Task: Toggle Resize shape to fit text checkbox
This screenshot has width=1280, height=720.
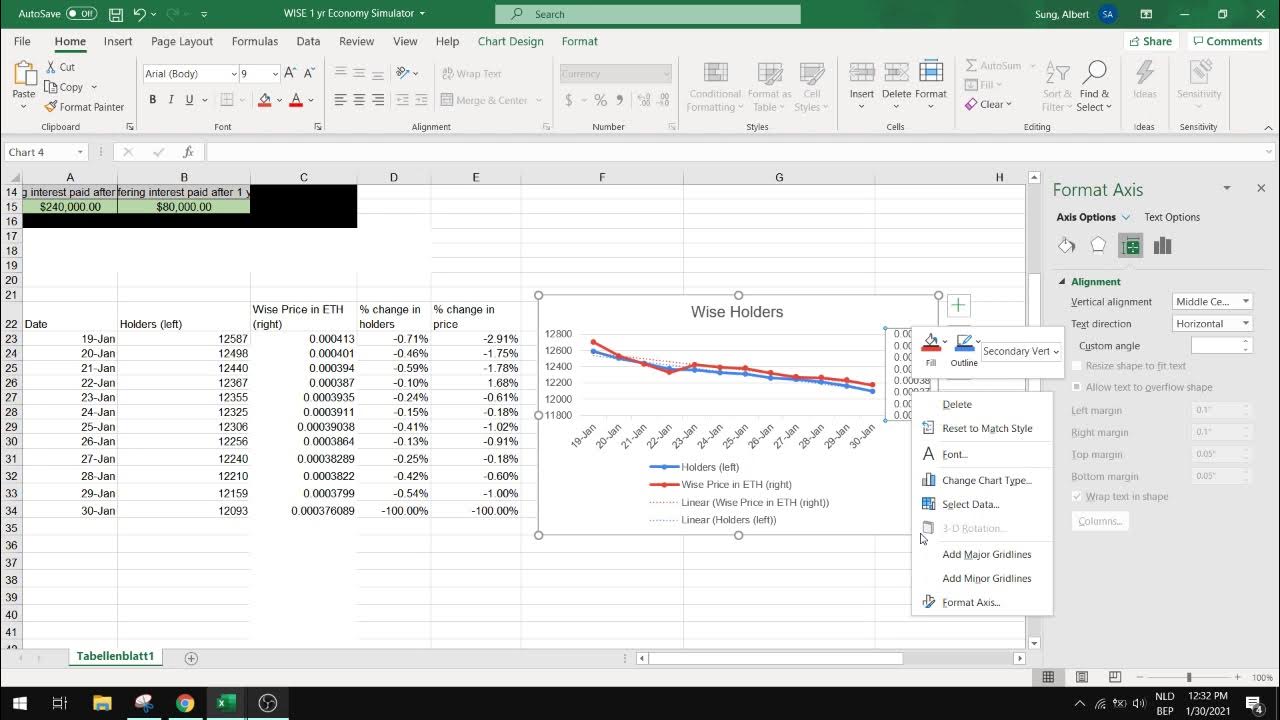Action: tap(1077, 366)
